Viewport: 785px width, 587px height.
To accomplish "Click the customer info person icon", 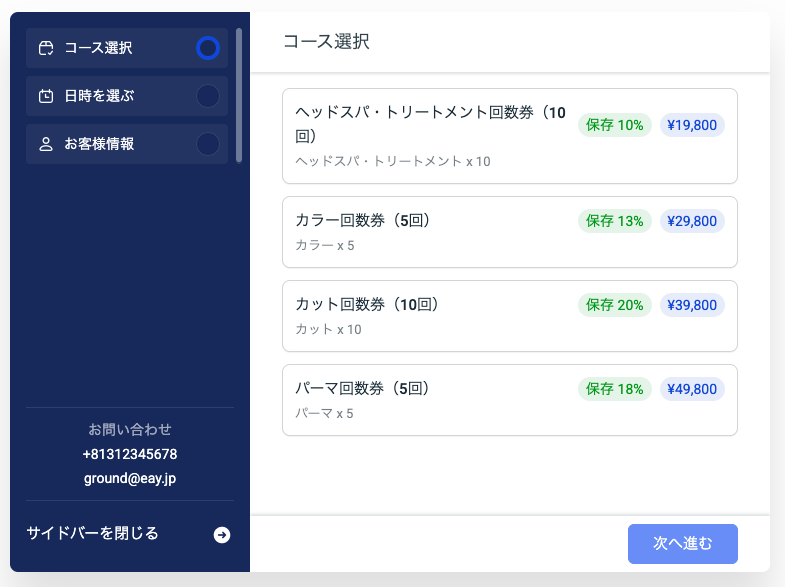I will point(46,144).
